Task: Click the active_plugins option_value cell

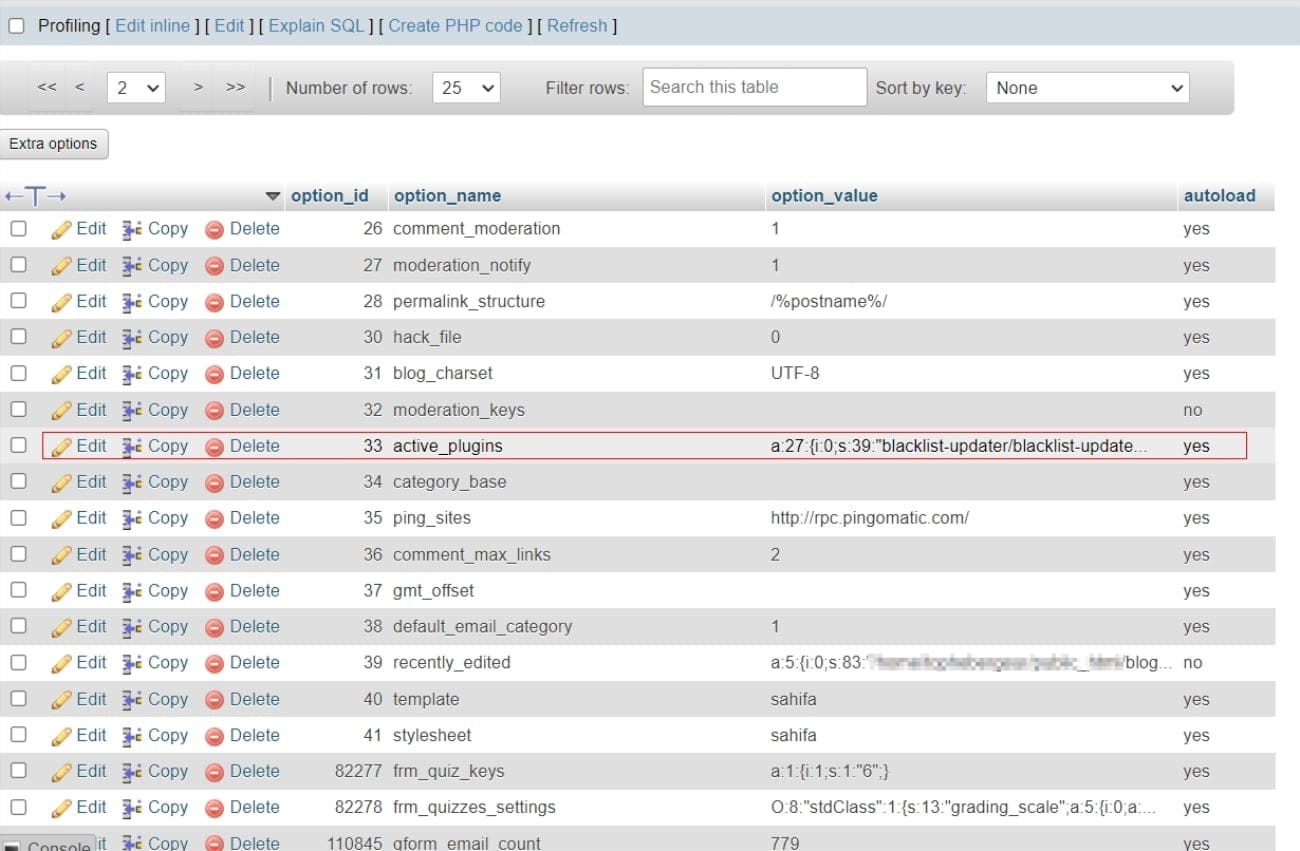Action: coord(957,446)
